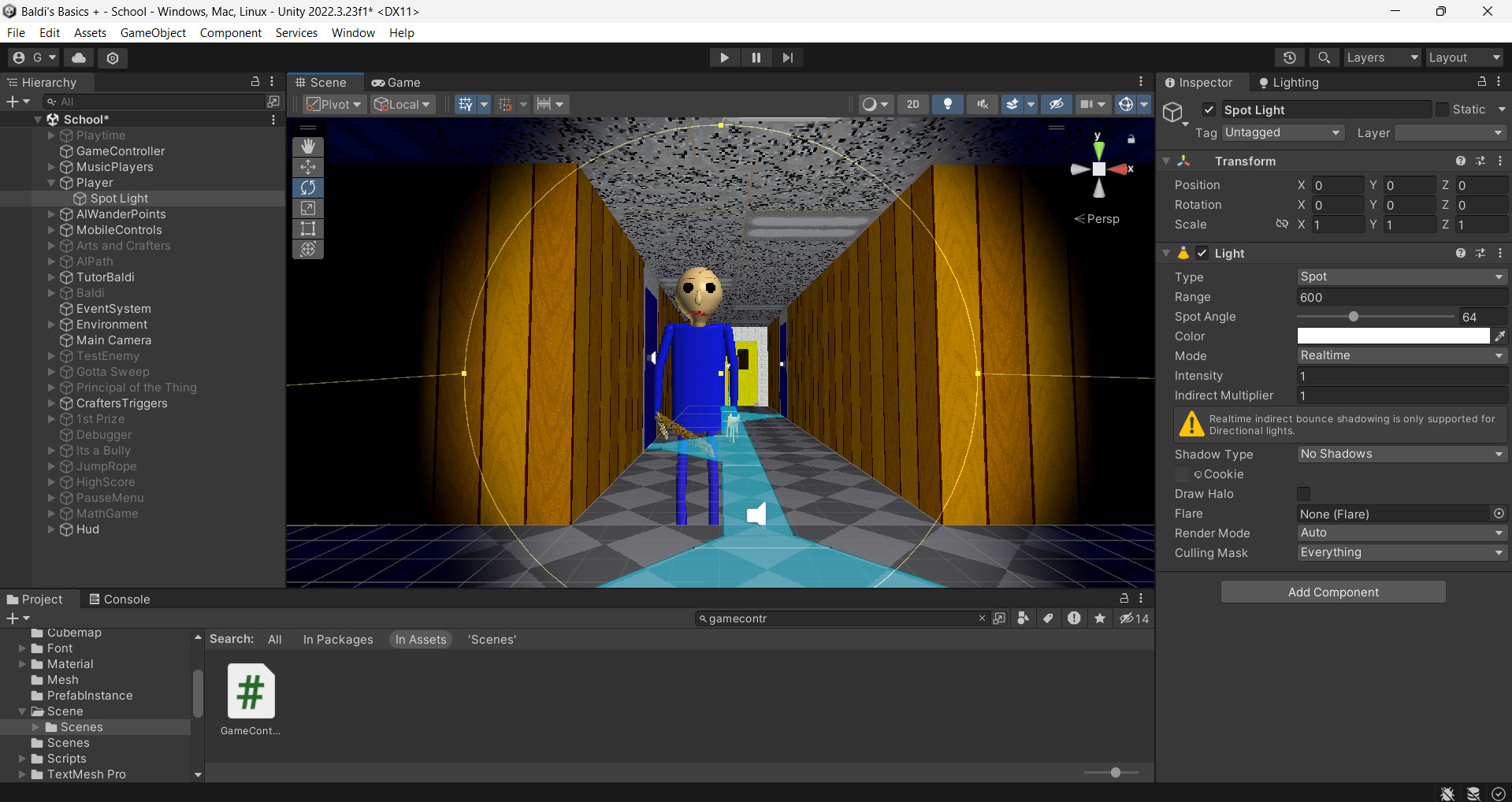Adjust Project icon size slider

[x=1115, y=773]
